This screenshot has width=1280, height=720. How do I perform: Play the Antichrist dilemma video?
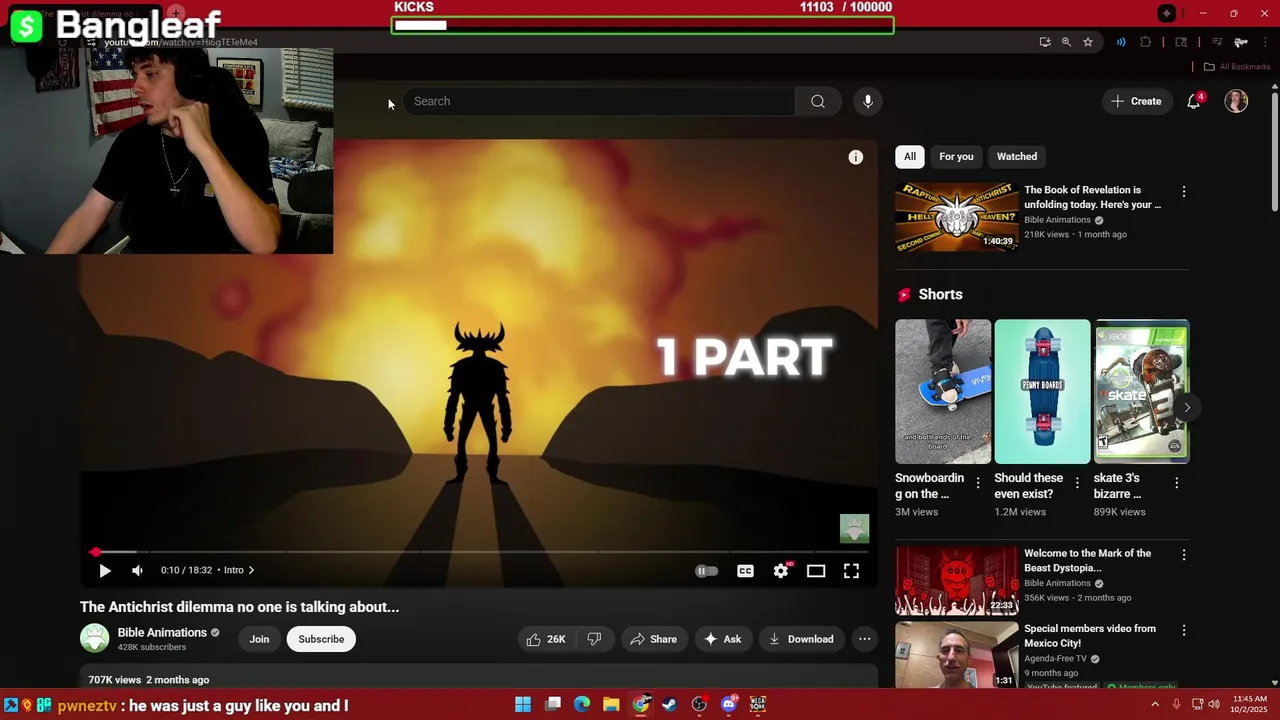pyautogui.click(x=105, y=570)
